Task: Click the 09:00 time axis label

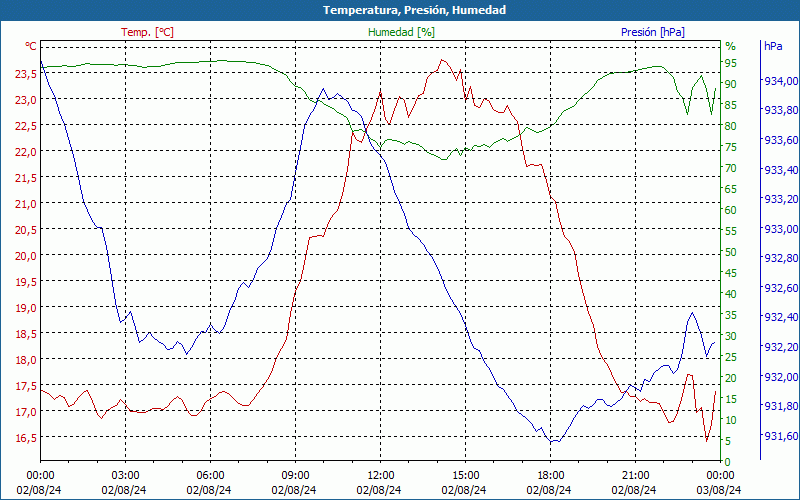Action: coord(295,476)
